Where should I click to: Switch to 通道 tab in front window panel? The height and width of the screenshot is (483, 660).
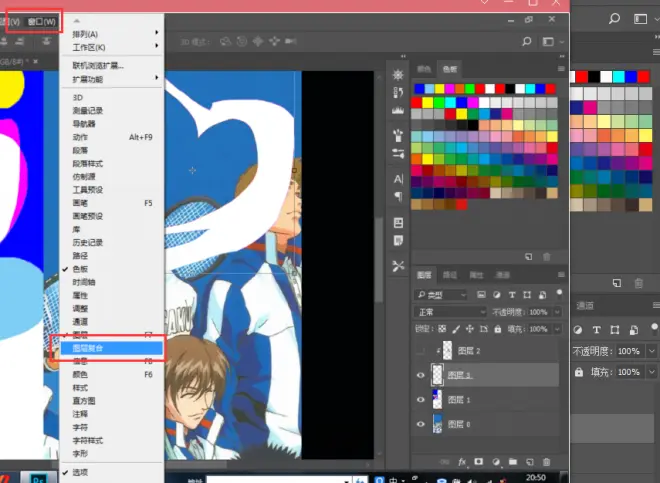pos(503,275)
